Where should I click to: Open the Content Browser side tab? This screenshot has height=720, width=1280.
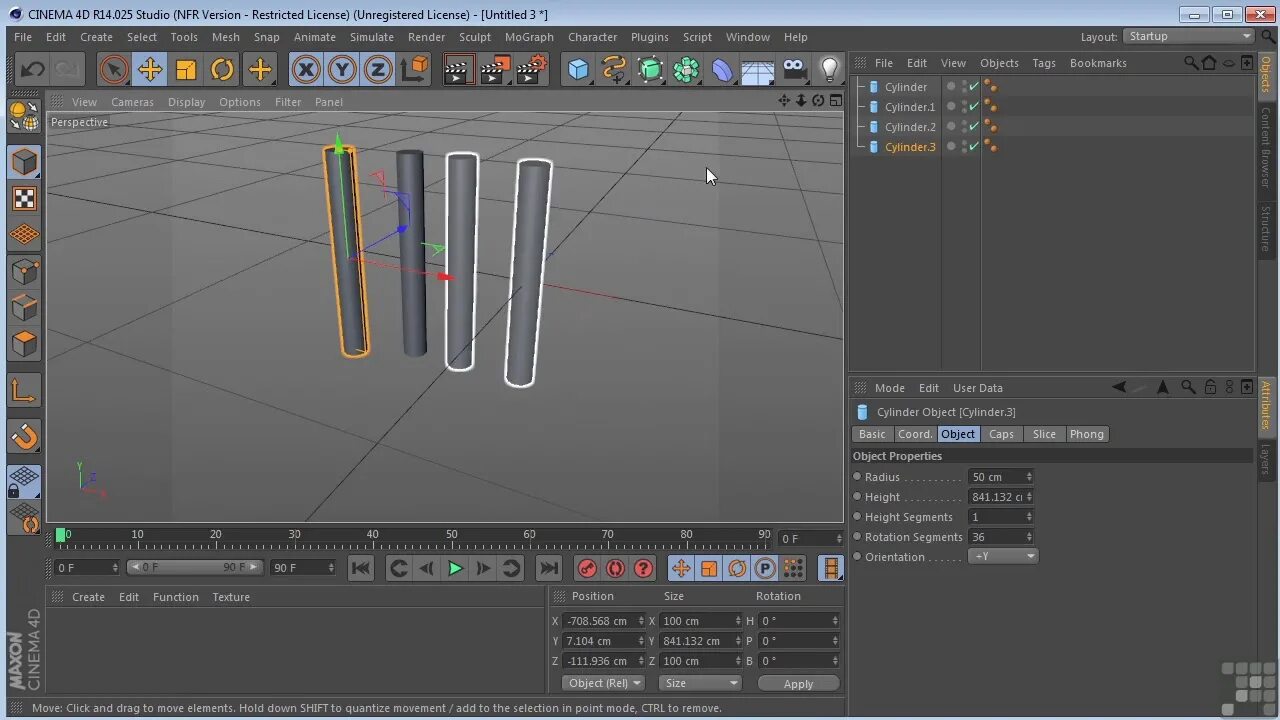pyautogui.click(x=1266, y=147)
